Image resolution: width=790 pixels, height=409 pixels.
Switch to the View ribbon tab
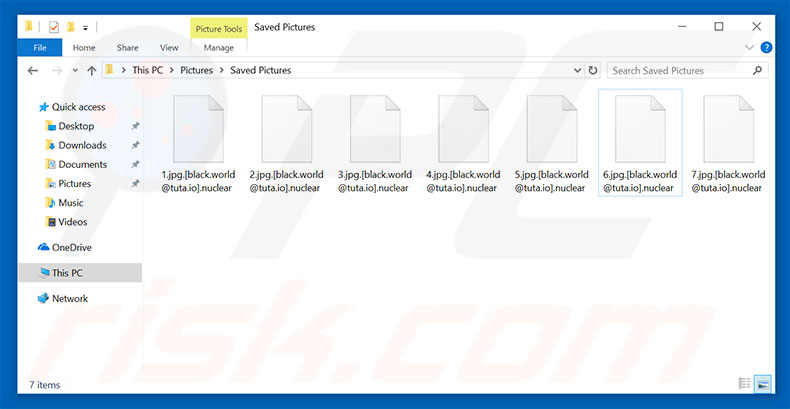(169, 48)
